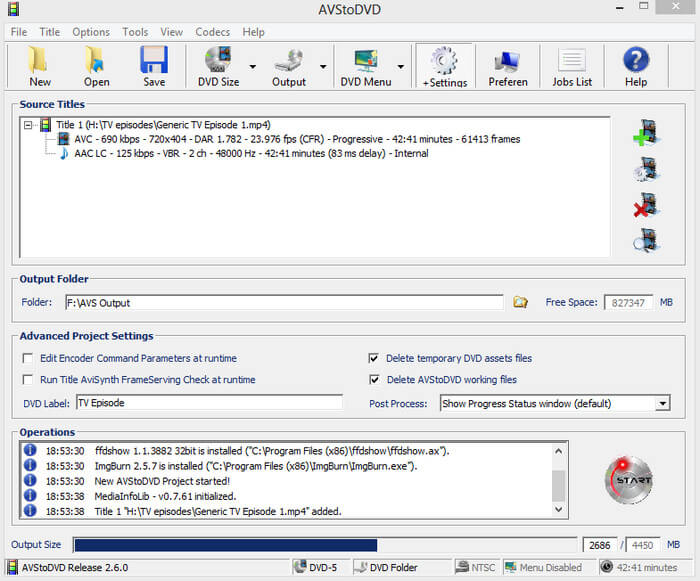Image resolution: width=700 pixels, height=581 pixels.
Task: Open the View menu
Action: [x=172, y=32]
